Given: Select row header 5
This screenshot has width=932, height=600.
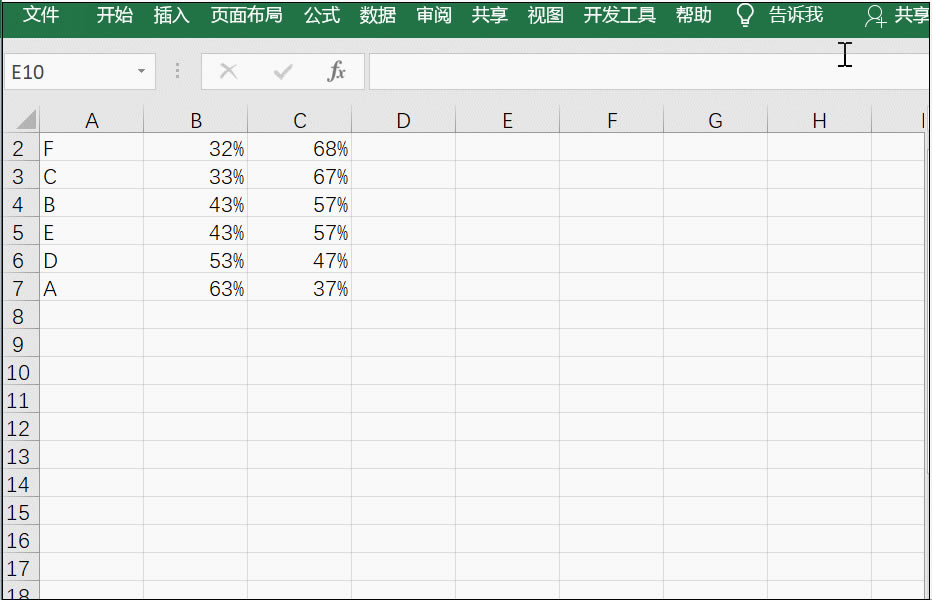Looking at the screenshot, I should coord(20,232).
